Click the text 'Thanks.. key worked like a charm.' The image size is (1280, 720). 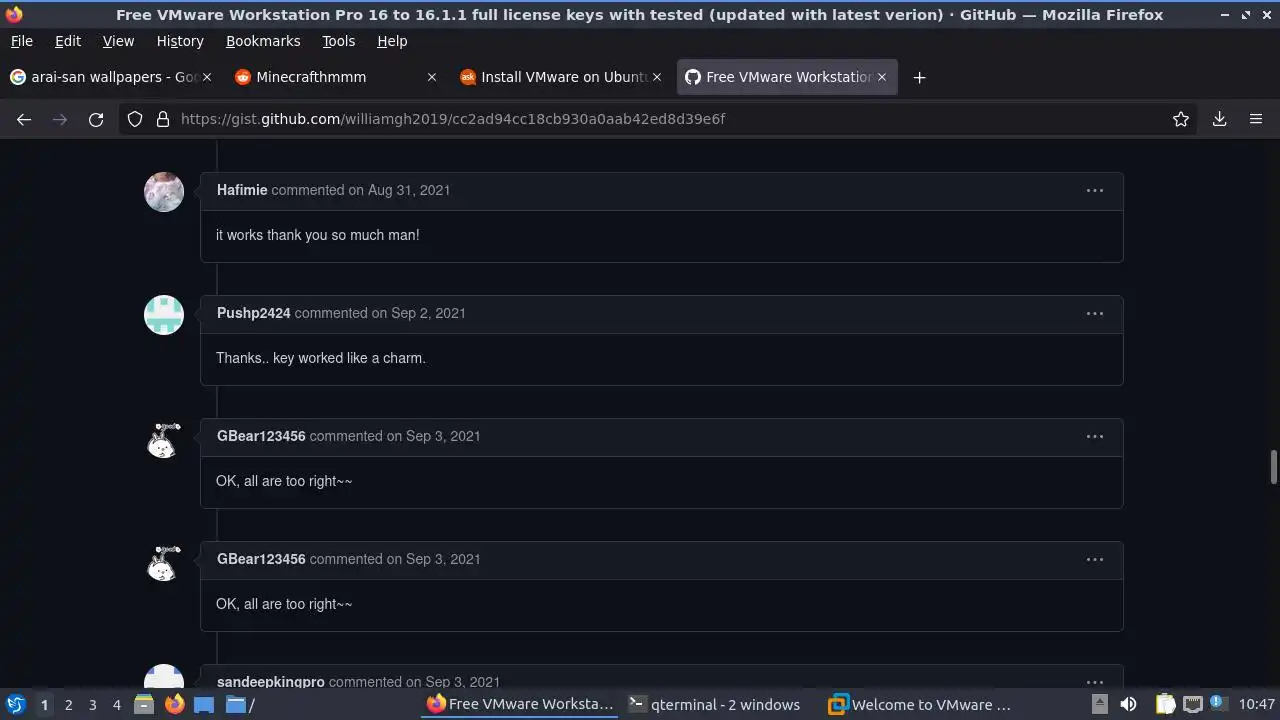tap(321, 358)
